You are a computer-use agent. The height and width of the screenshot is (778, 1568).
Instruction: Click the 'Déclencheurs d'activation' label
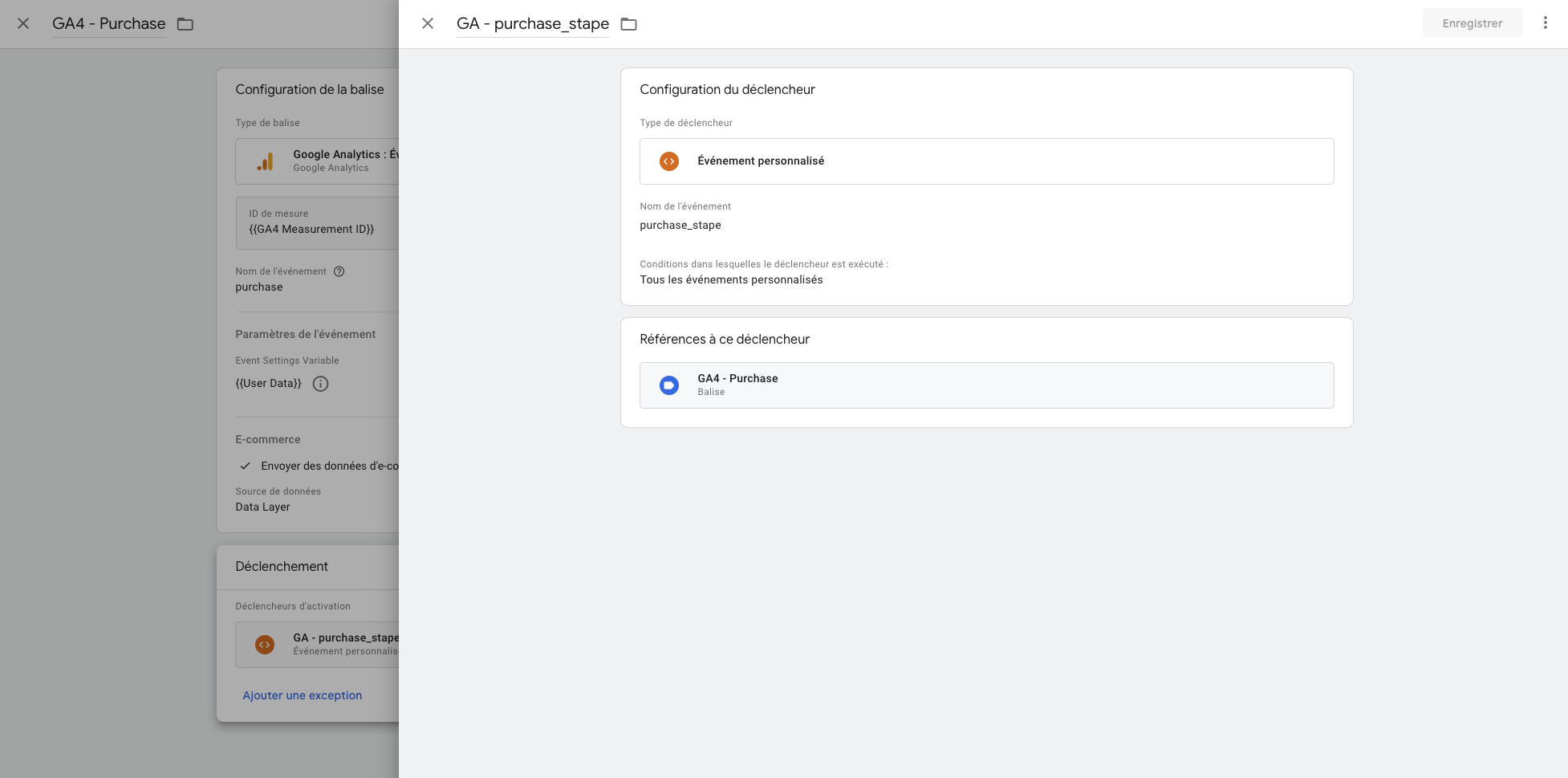pyautogui.click(x=293, y=606)
